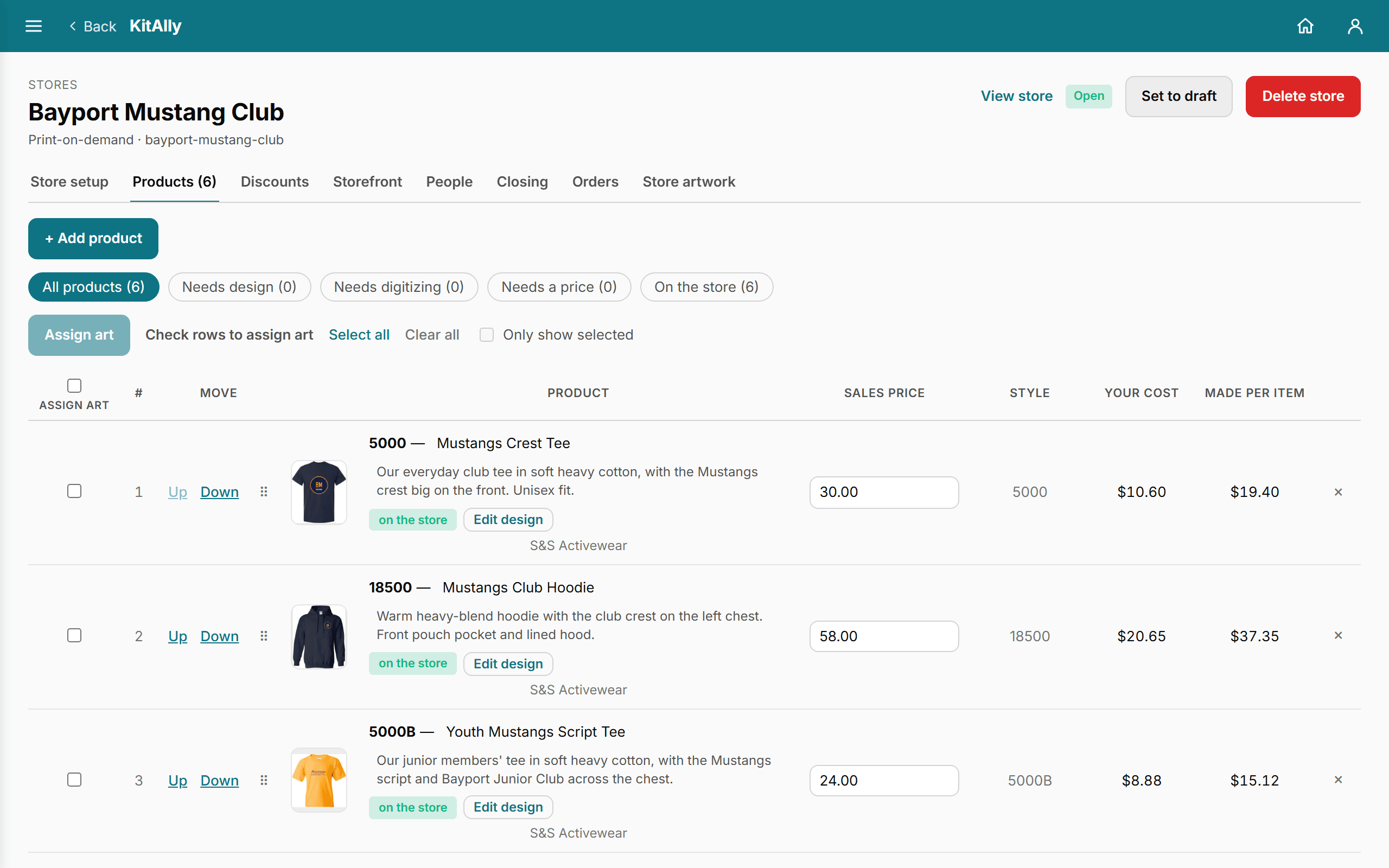Remove Youth Mustangs Script Tee with its X
Image resolution: width=1389 pixels, height=868 pixels.
(1338, 779)
